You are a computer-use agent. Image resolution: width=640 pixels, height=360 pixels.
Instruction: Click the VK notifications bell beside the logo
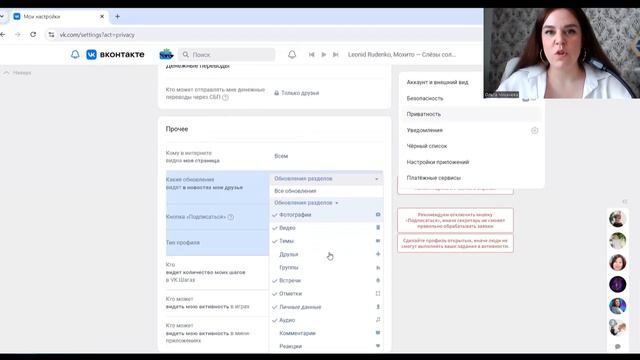(x=75, y=54)
